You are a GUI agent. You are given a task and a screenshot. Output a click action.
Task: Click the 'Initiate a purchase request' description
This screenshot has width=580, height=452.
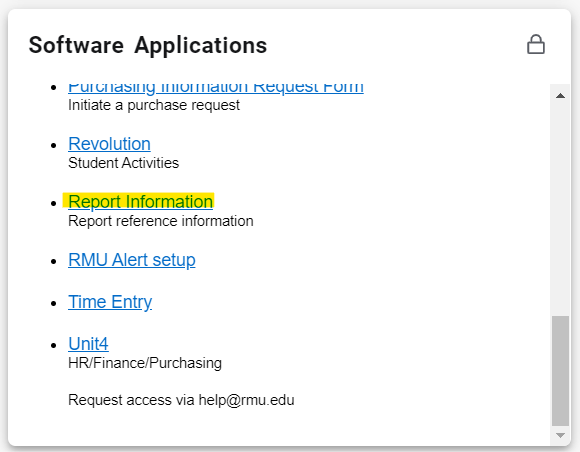154,105
